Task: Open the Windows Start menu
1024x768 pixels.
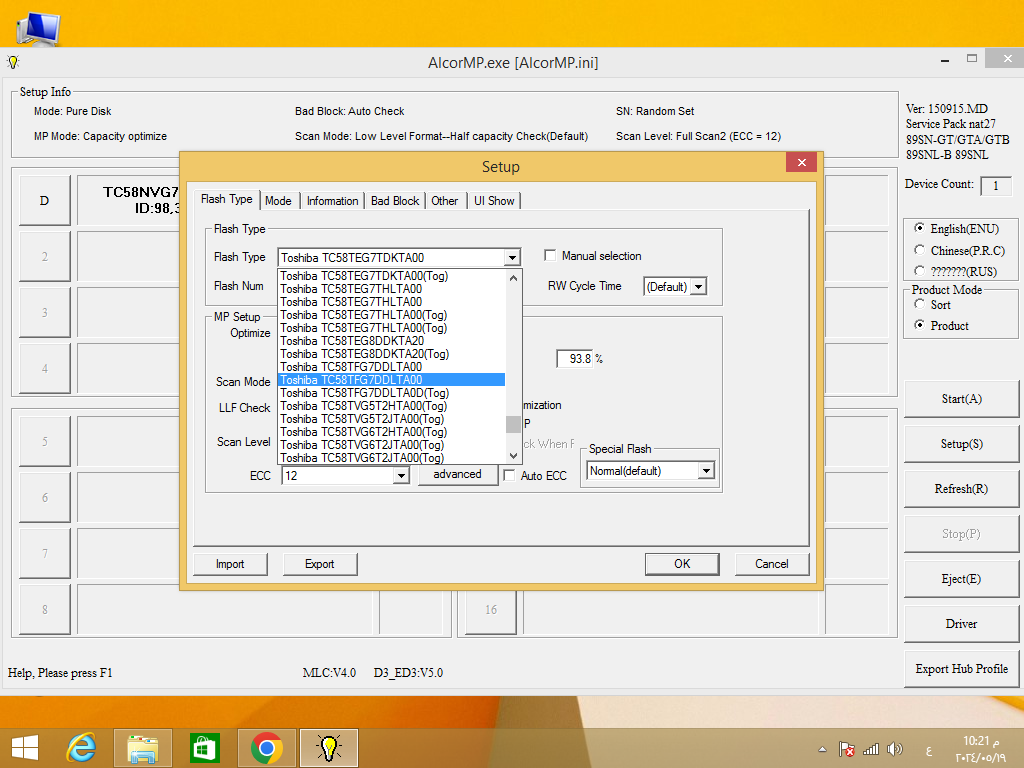Action: pos(25,748)
